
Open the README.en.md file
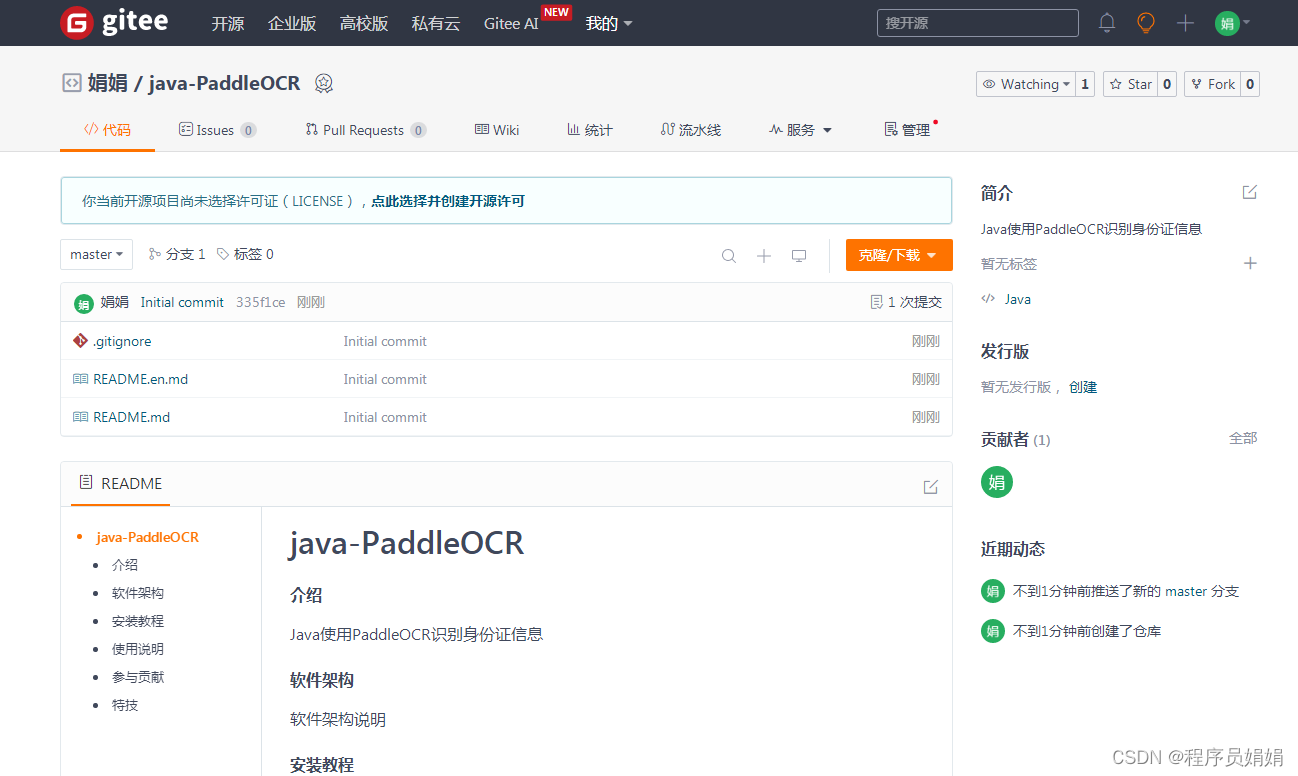click(141, 379)
